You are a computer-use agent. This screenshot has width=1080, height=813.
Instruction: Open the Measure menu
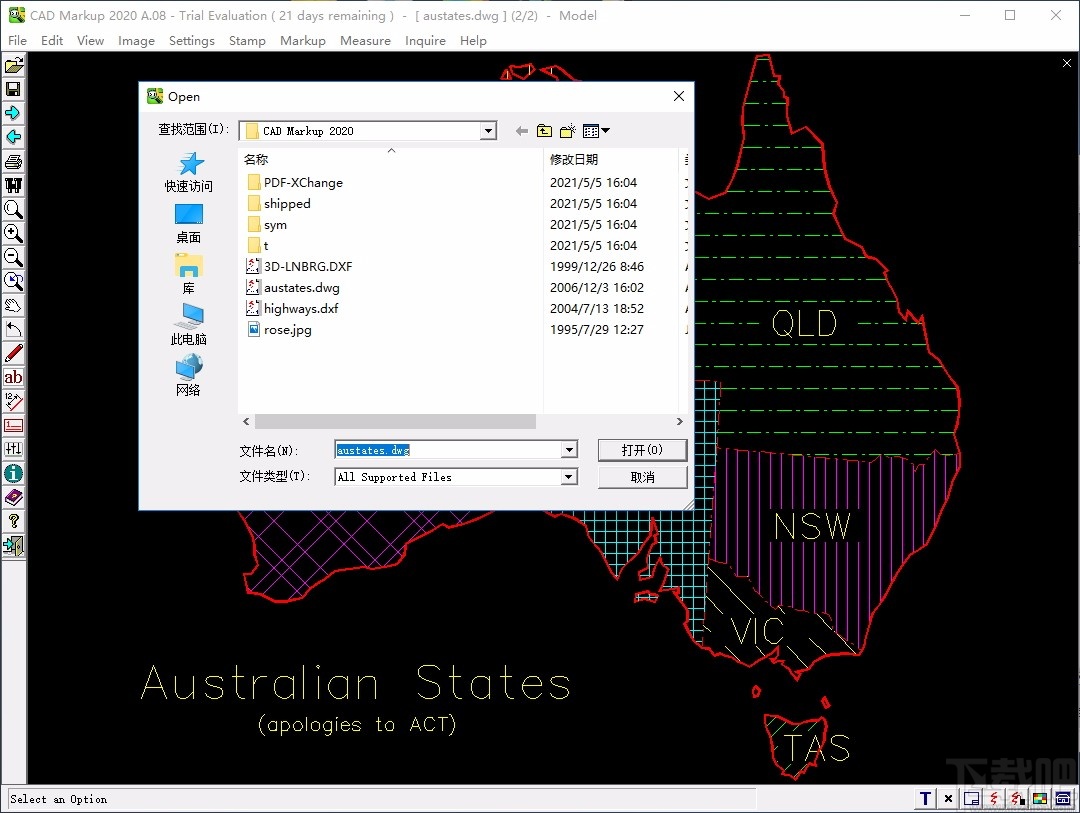(x=365, y=41)
